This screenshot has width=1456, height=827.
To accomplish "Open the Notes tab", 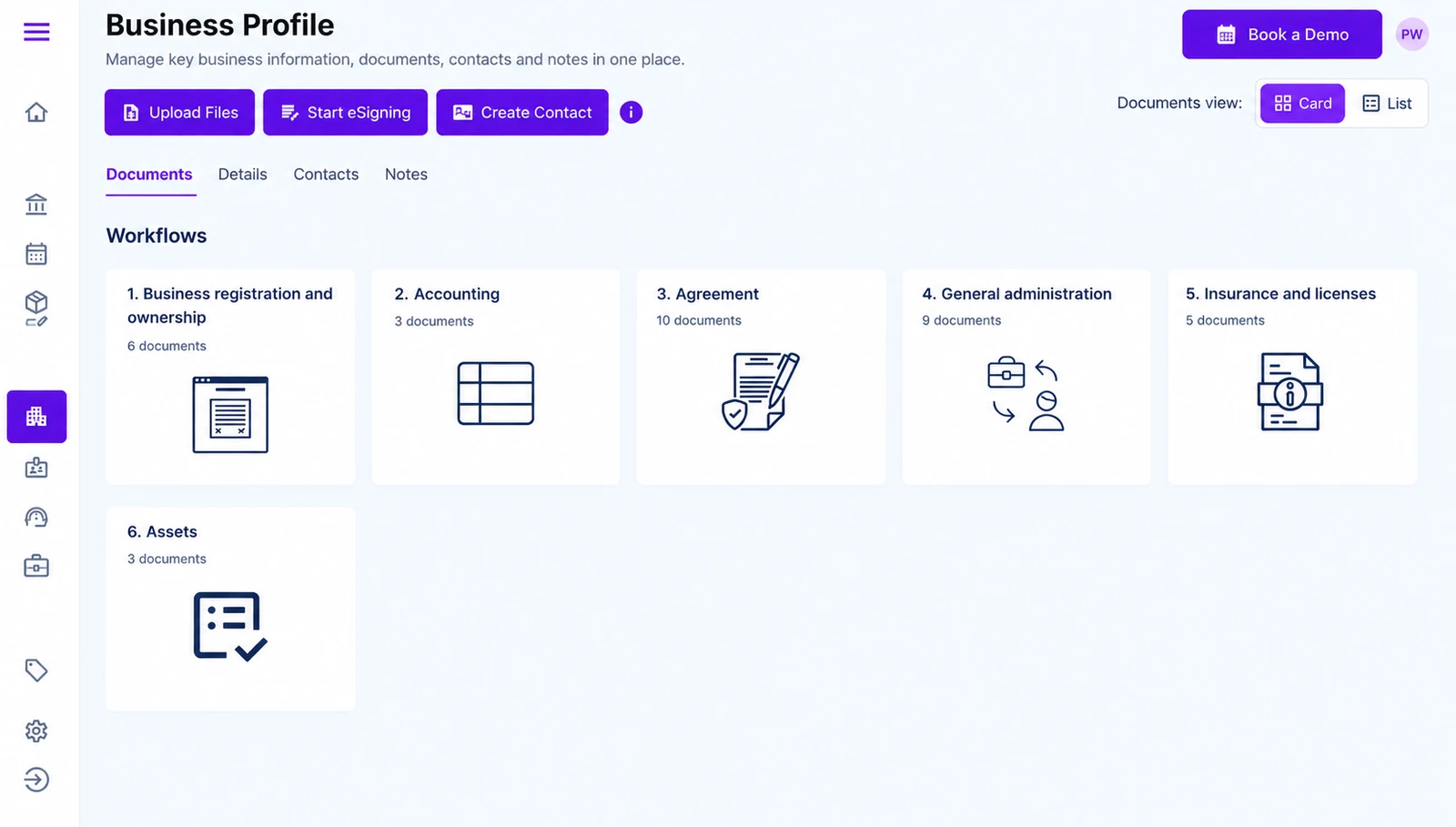I will (406, 175).
